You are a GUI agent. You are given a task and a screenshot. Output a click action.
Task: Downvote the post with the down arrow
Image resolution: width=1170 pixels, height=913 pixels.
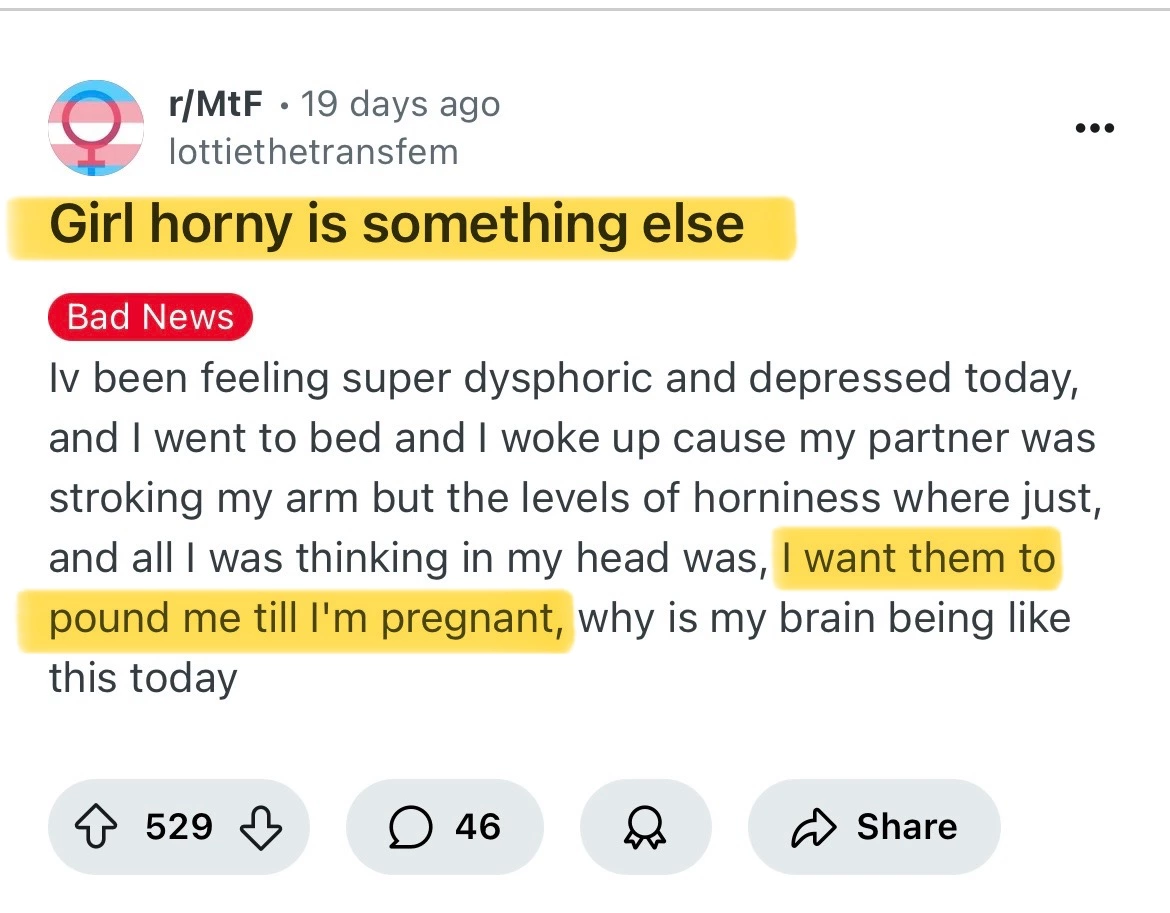pyautogui.click(x=260, y=827)
